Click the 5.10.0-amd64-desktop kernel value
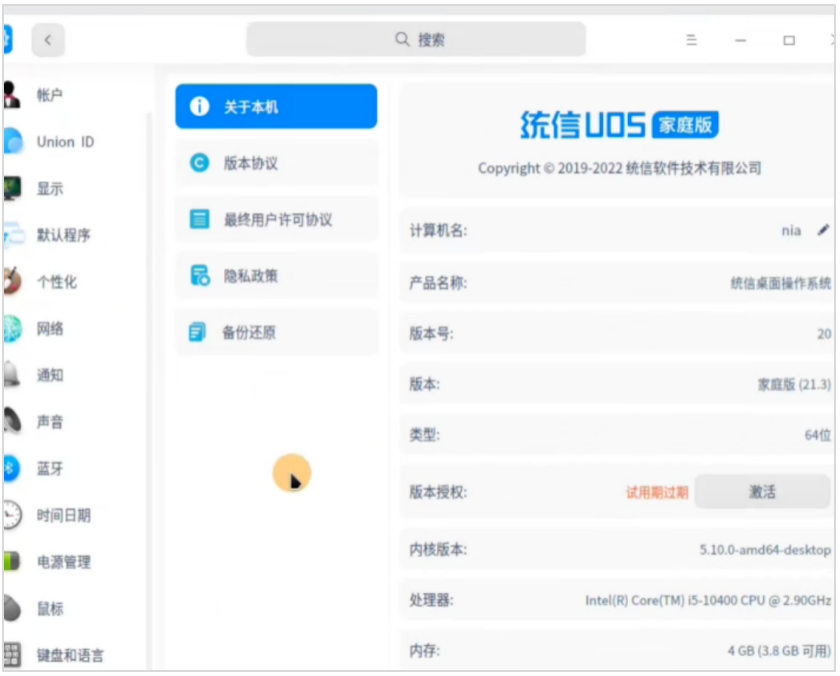 (765, 550)
